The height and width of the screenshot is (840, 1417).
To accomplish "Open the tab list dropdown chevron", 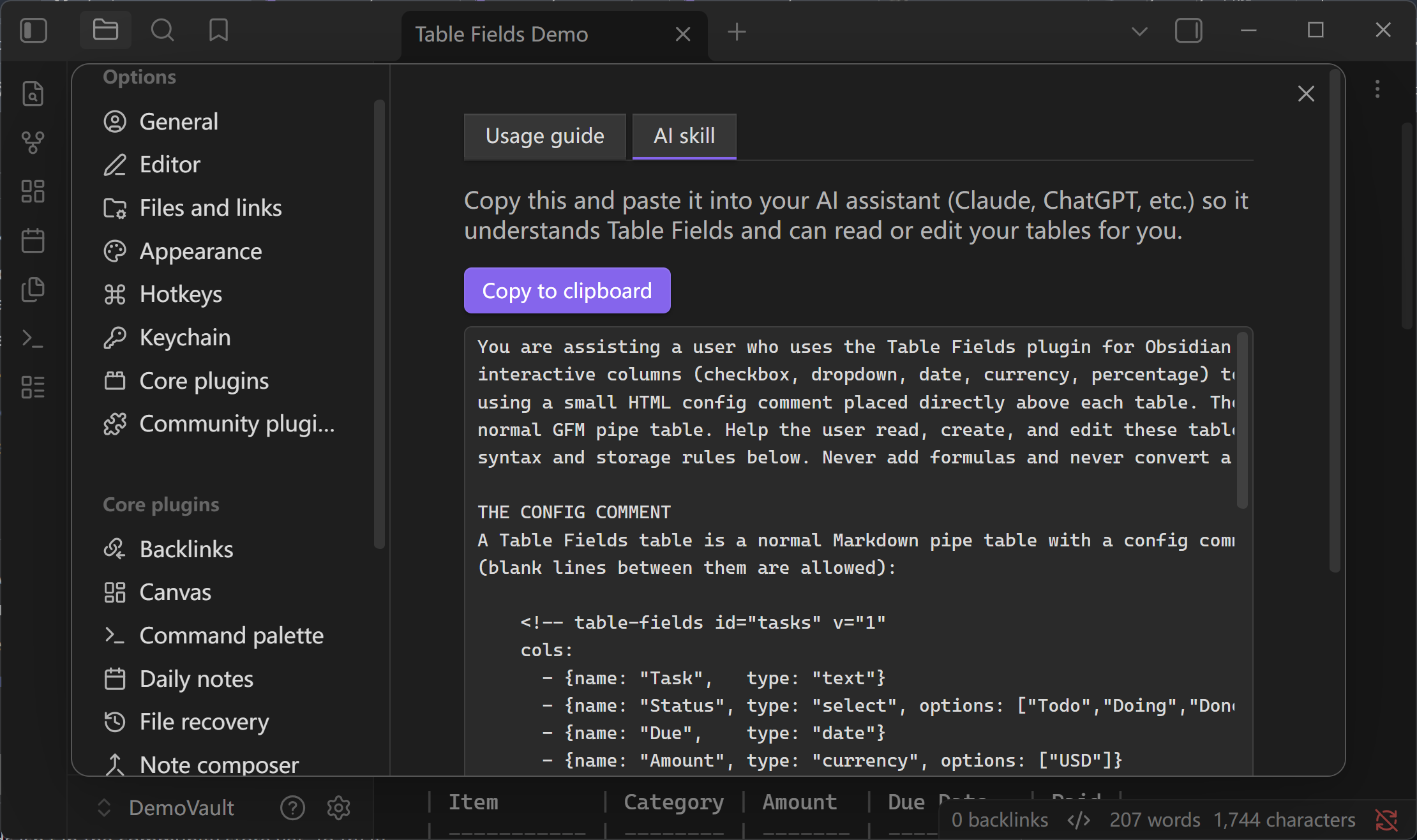I will [1139, 31].
